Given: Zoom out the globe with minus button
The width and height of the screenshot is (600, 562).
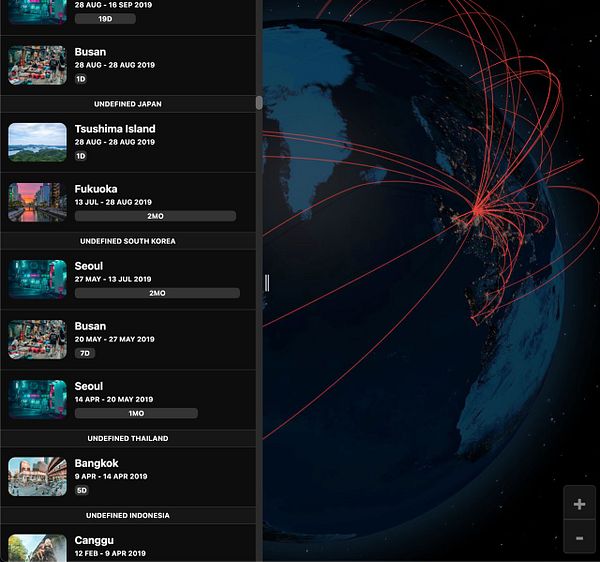Looking at the screenshot, I should pos(579,538).
